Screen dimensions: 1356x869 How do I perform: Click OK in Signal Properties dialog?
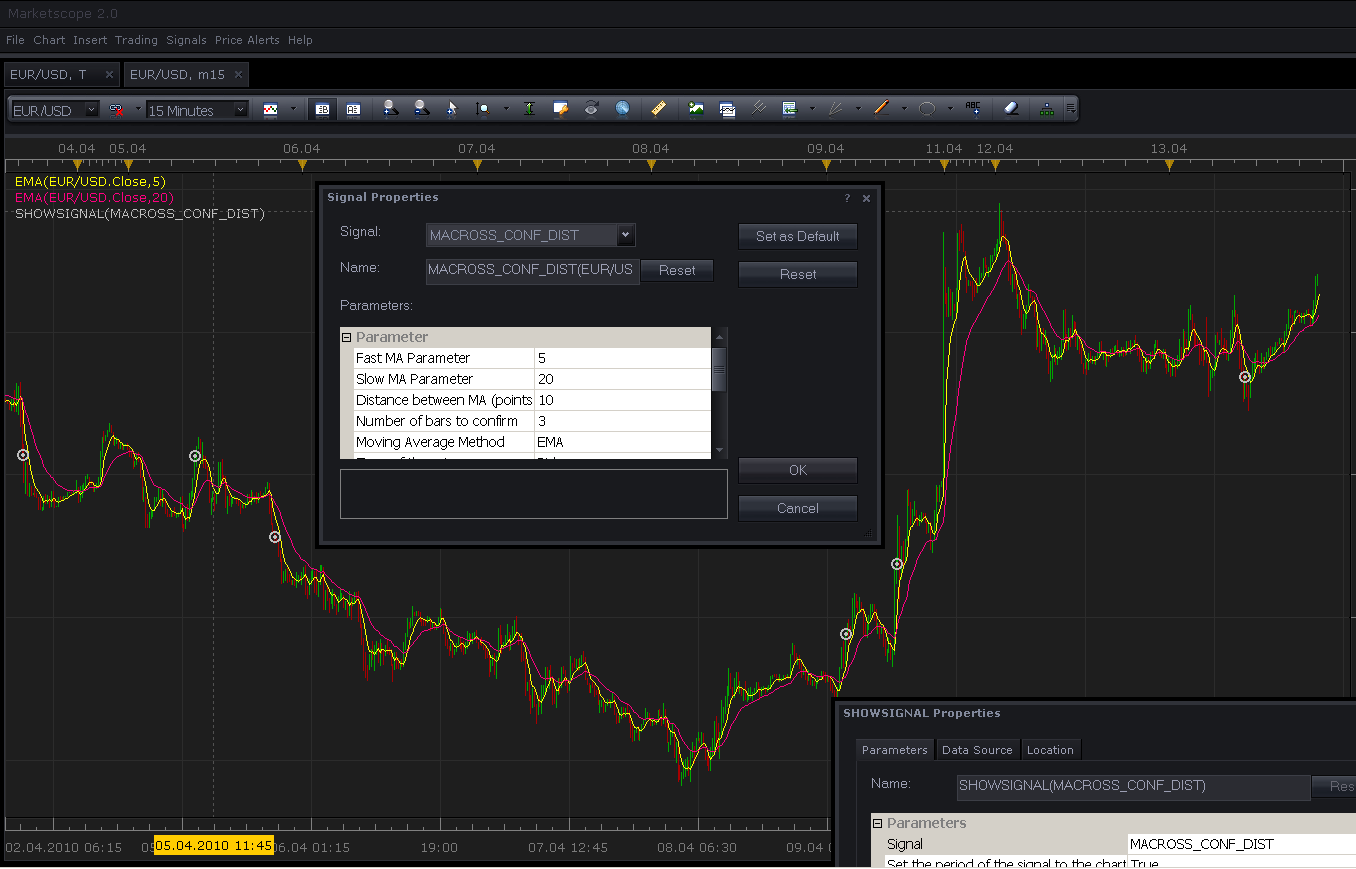tap(798, 470)
